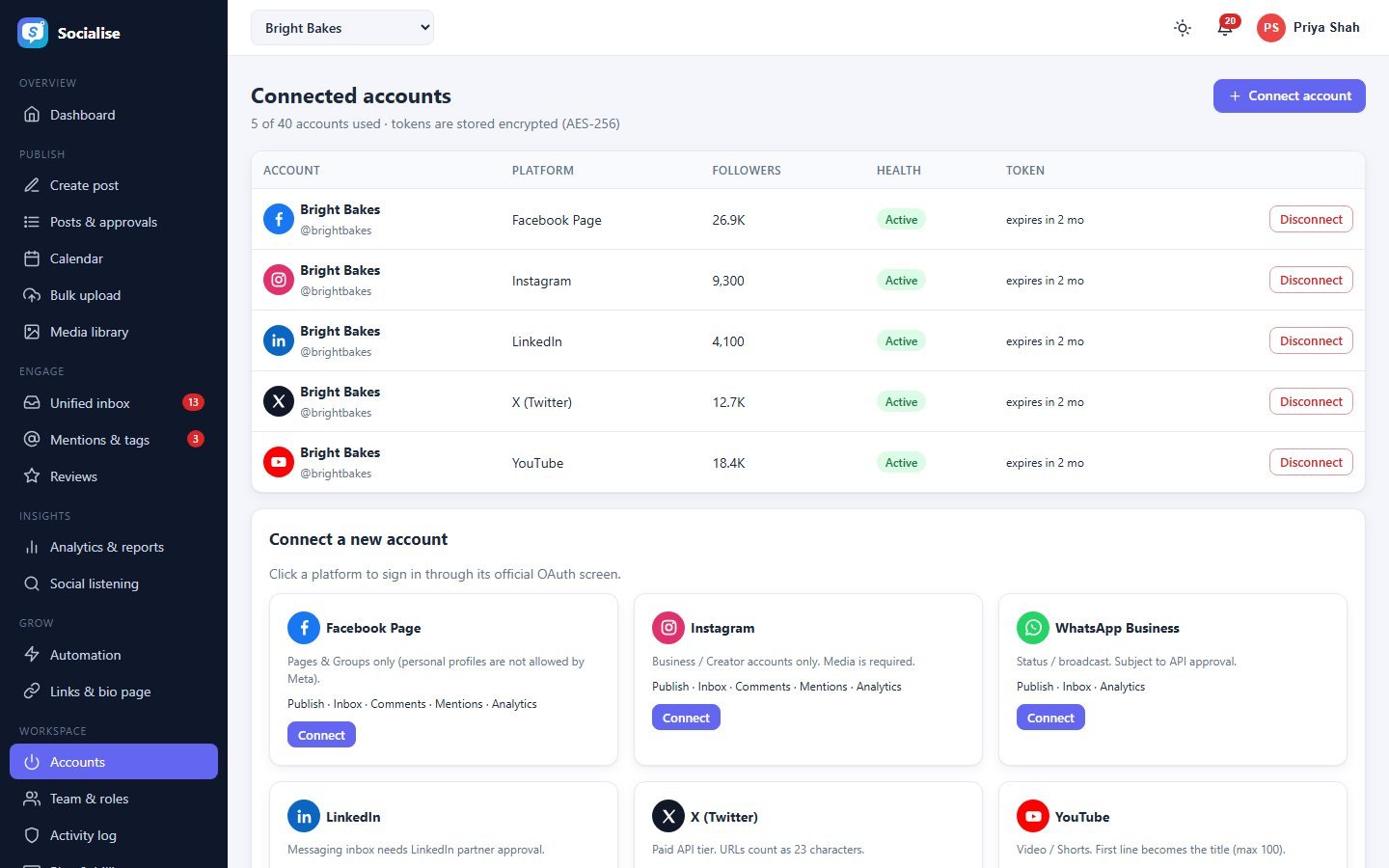Open Analytics & reports
Screen dimensions: 1389x868
coord(114,547)
